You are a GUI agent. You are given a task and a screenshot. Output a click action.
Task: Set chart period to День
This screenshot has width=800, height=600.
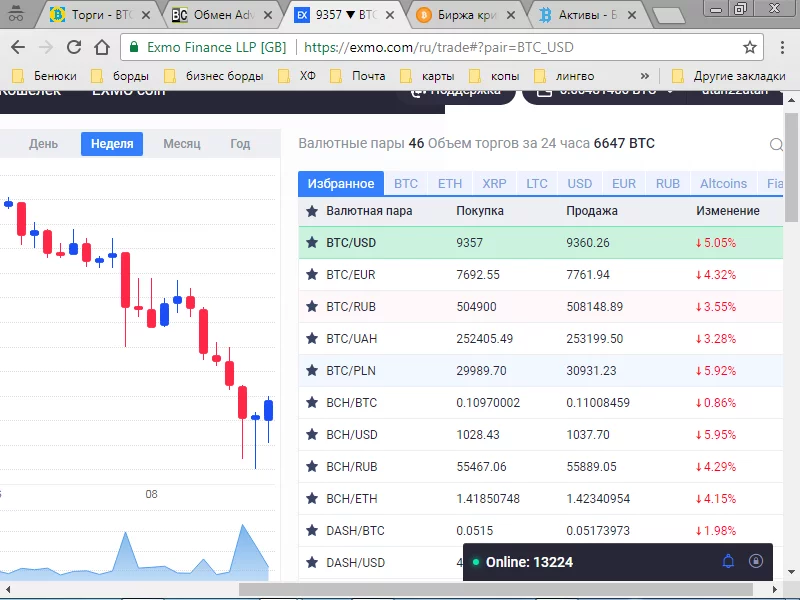tap(43, 144)
